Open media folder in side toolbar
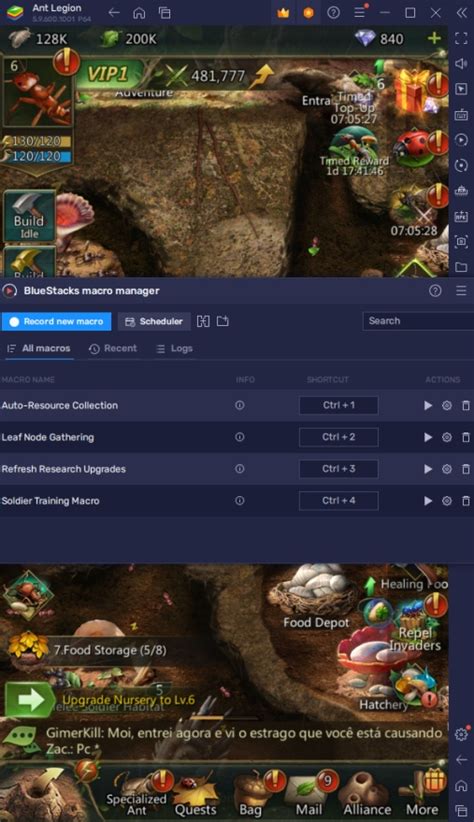This screenshot has height=822, width=474. pyautogui.click(x=461, y=267)
